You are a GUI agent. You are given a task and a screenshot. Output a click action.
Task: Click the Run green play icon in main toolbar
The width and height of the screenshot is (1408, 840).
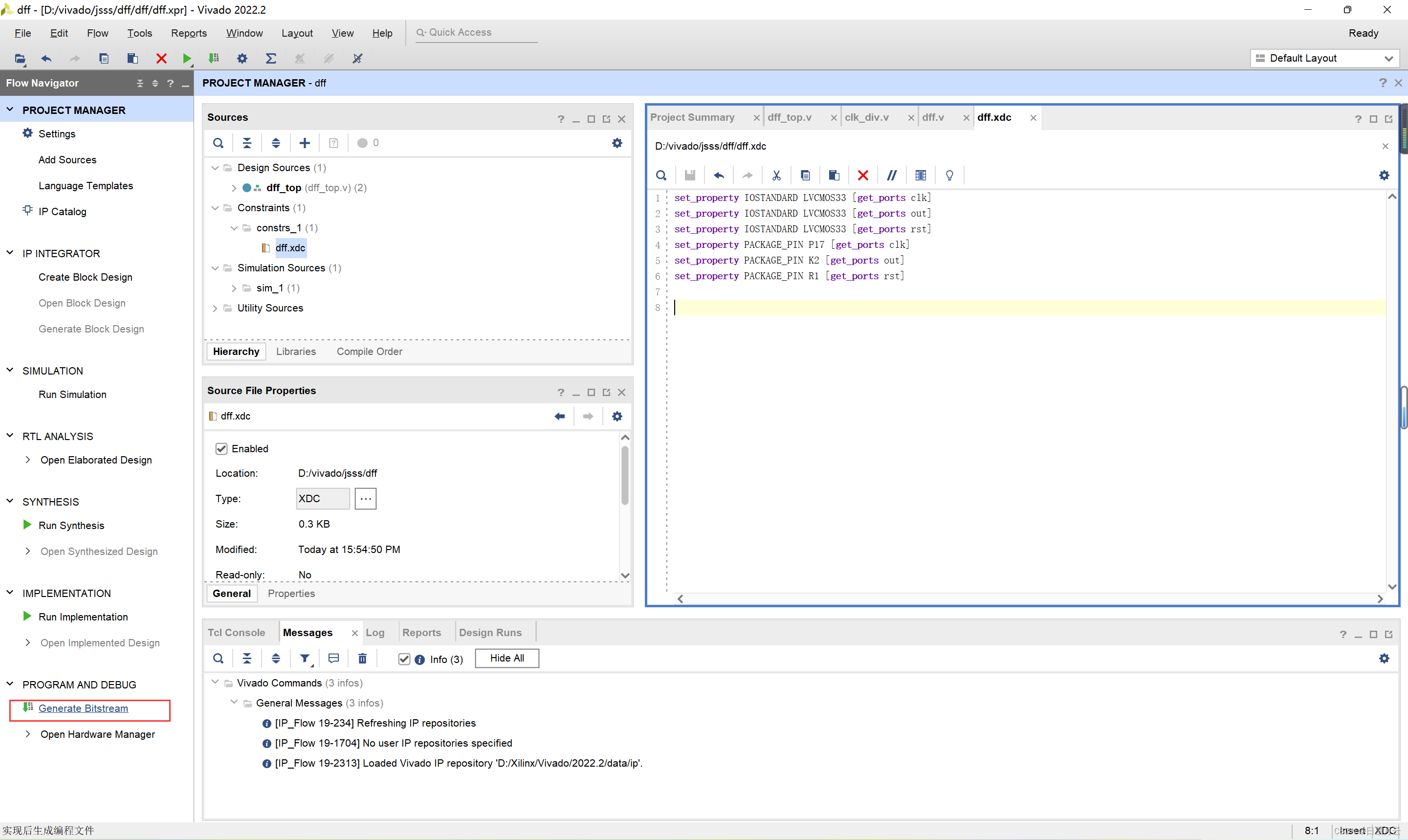coord(187,58)
